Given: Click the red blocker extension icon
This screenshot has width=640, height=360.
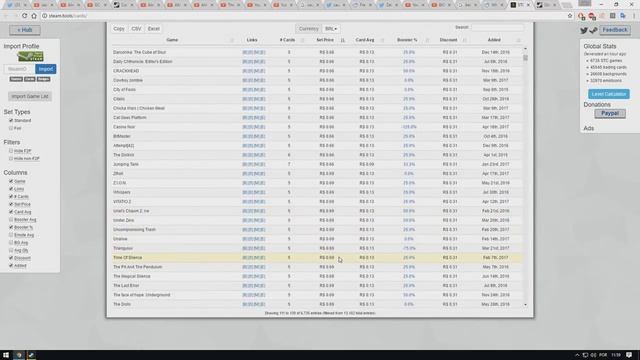Looking at the screenshot, I should coord(592,16).
